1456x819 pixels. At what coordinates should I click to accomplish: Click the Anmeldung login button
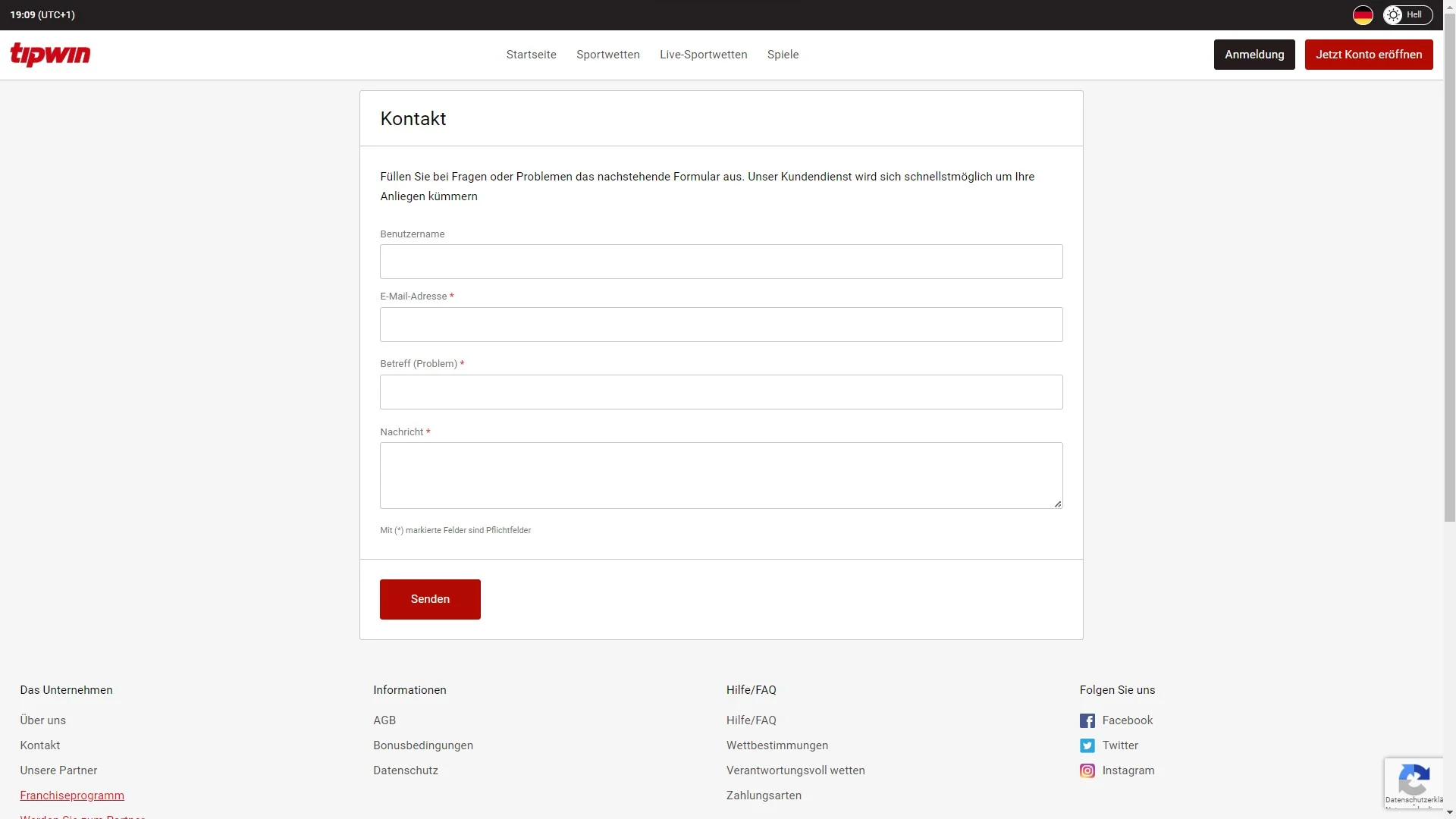click(x=1254, y=54)
